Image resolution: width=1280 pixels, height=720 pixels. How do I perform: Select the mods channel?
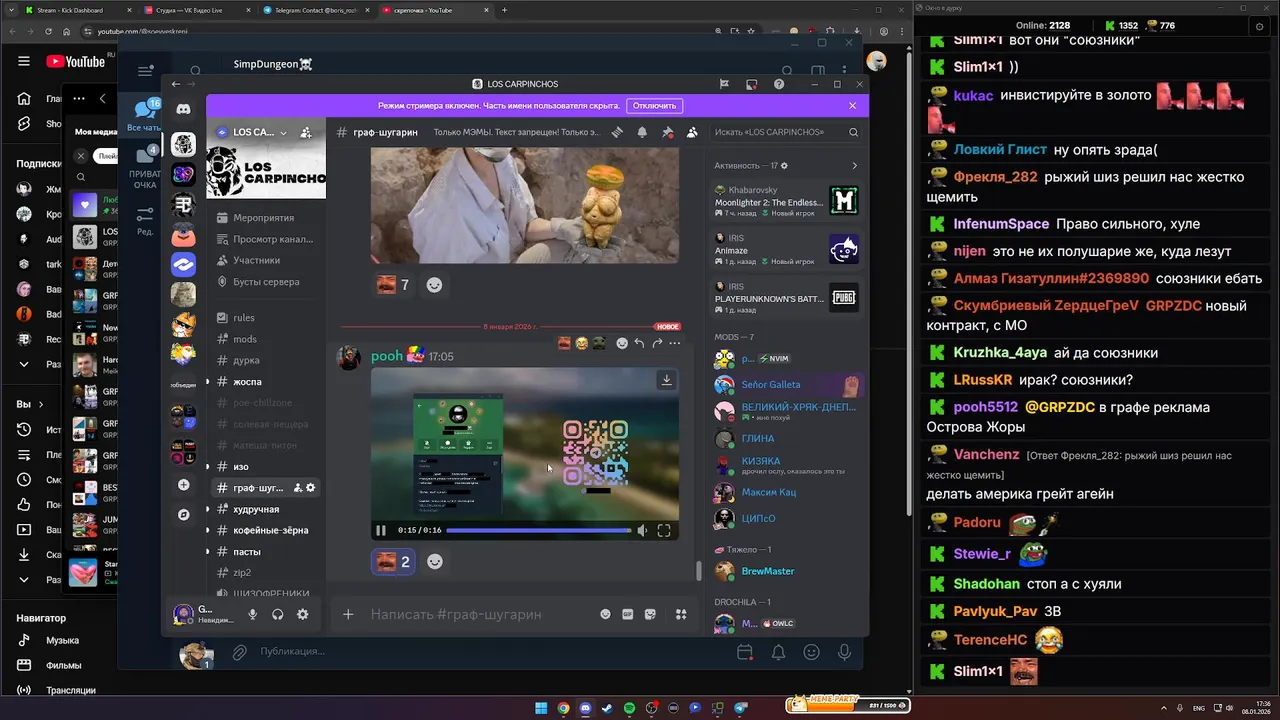point(264,339)
